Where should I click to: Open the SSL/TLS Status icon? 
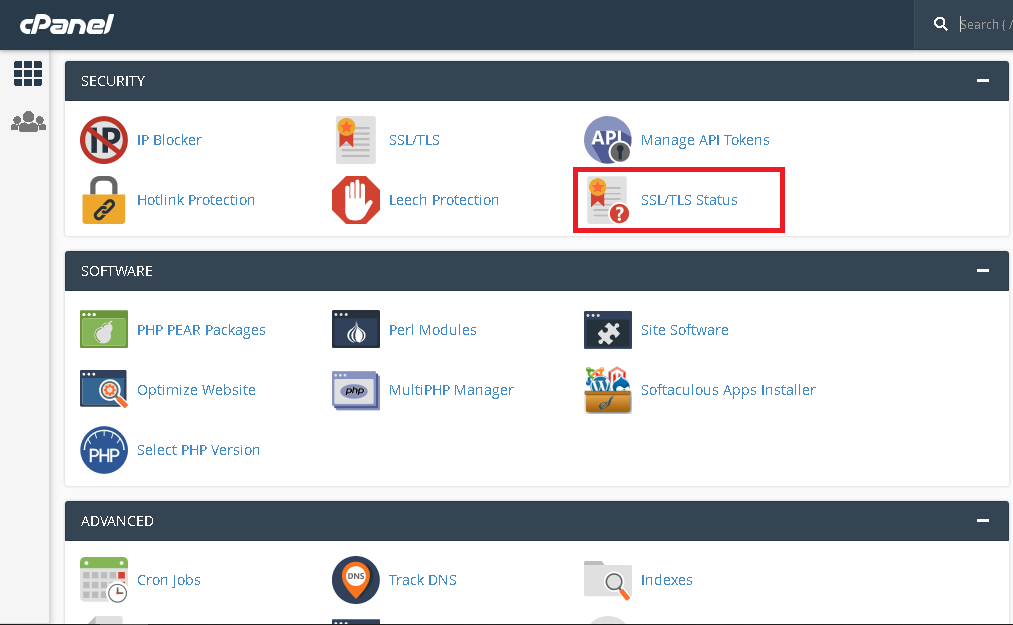tap(608, 200)
